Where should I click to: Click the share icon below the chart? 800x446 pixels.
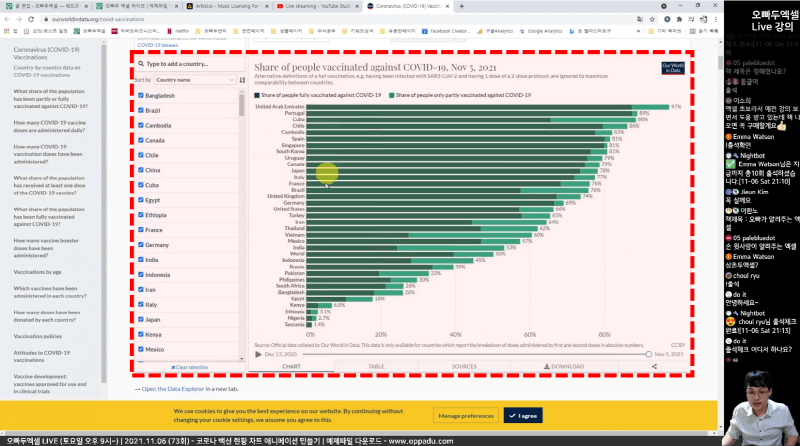(x=652, y=367)
